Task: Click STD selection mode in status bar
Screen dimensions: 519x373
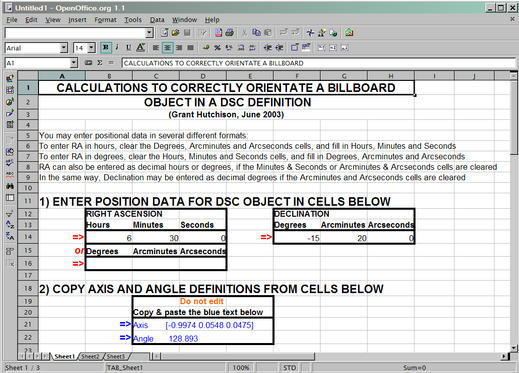Action: tap(289, 368)
